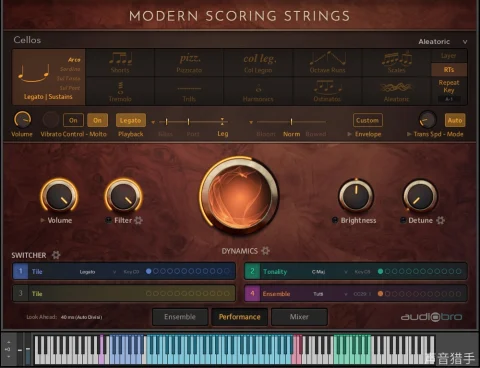Open the Bloom/Norm slider dropdown arrow

(251, 122)
